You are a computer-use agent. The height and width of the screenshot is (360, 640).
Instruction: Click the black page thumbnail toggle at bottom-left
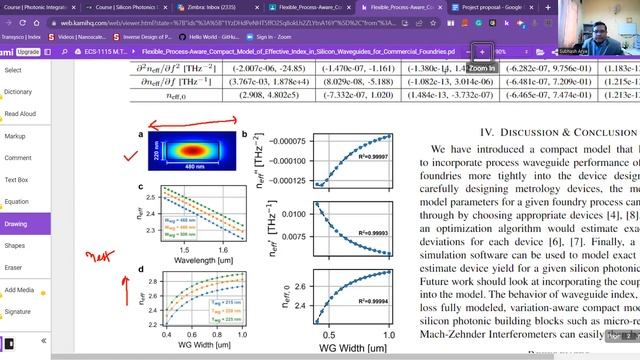pos(9,344)
